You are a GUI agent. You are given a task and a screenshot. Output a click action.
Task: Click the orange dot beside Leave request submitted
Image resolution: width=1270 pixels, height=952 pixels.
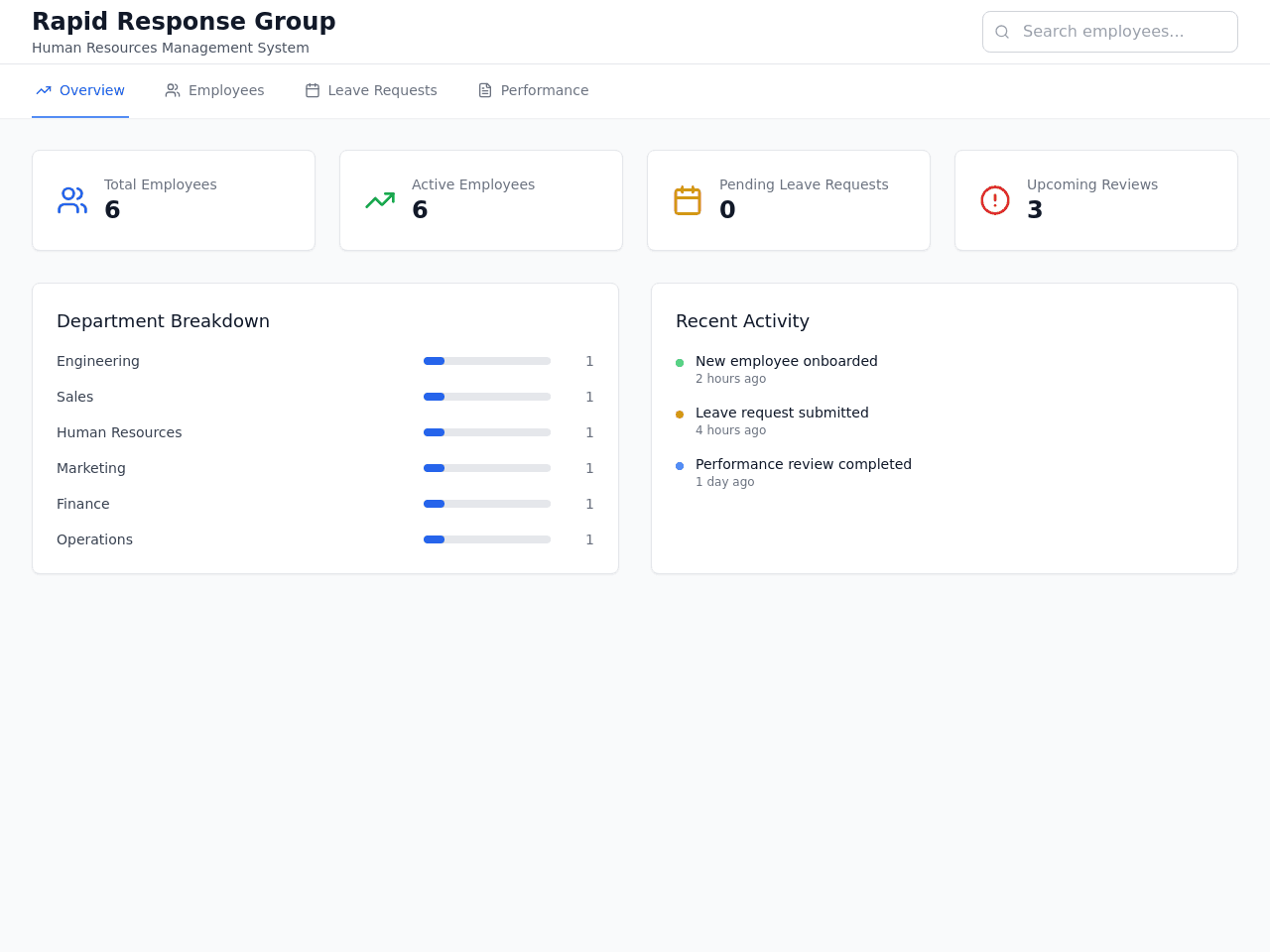click(x=680, y=415)
